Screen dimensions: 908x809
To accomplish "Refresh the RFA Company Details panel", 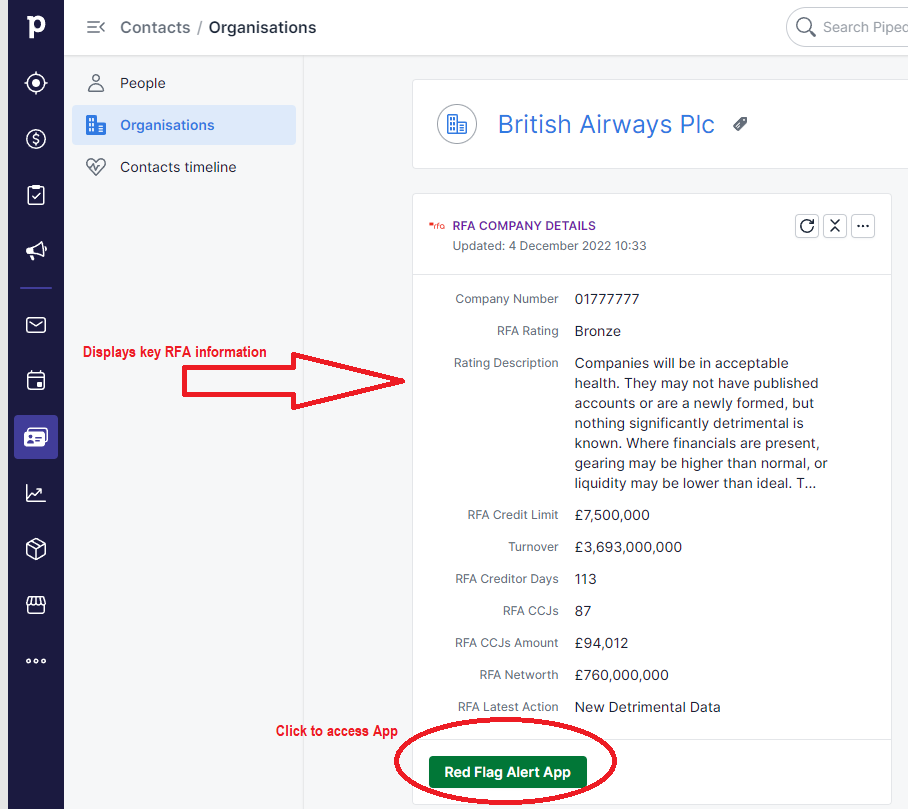I will click(x=807, y=226).
